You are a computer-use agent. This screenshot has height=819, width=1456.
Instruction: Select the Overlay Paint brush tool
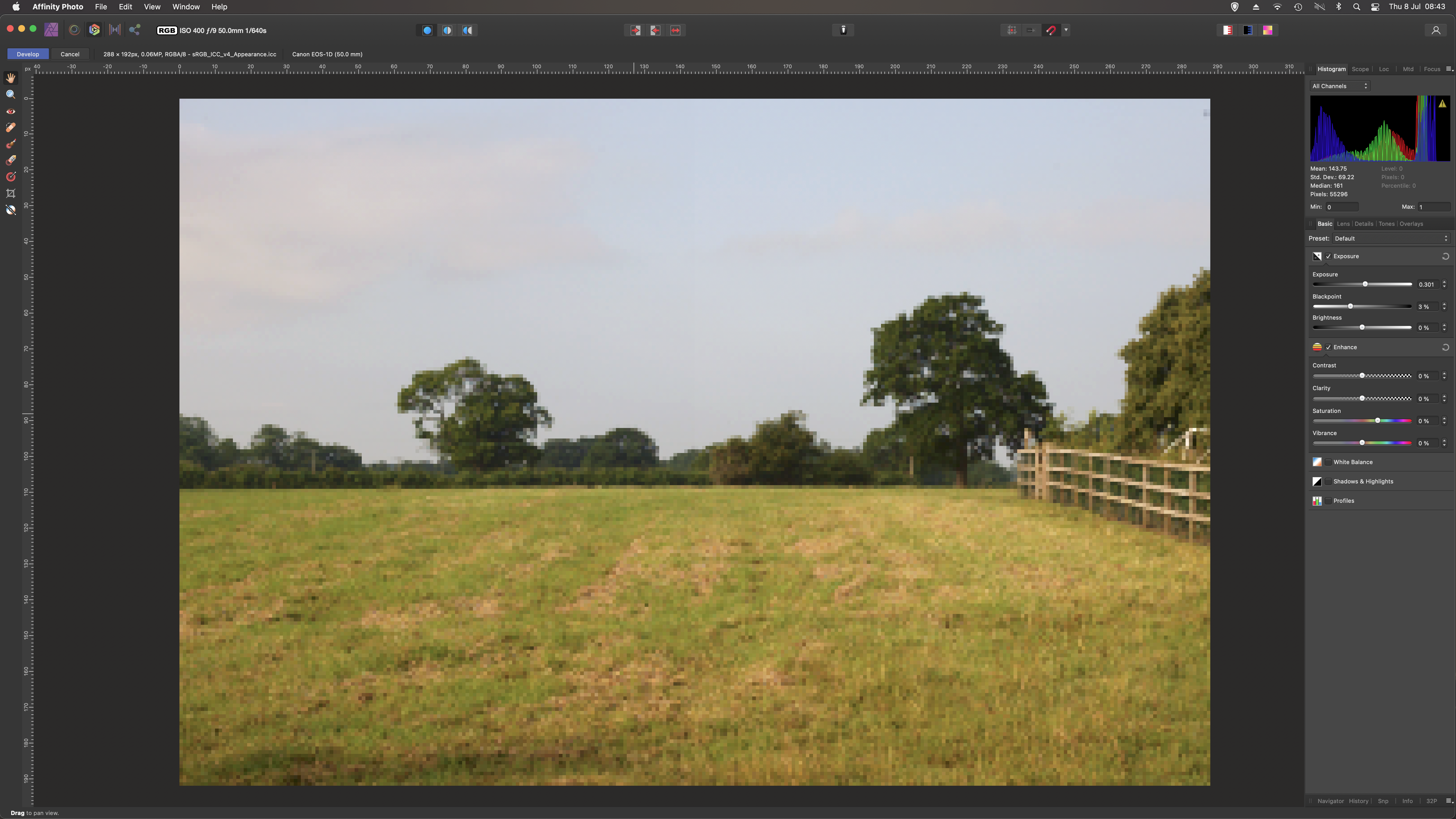pos(11,144)
